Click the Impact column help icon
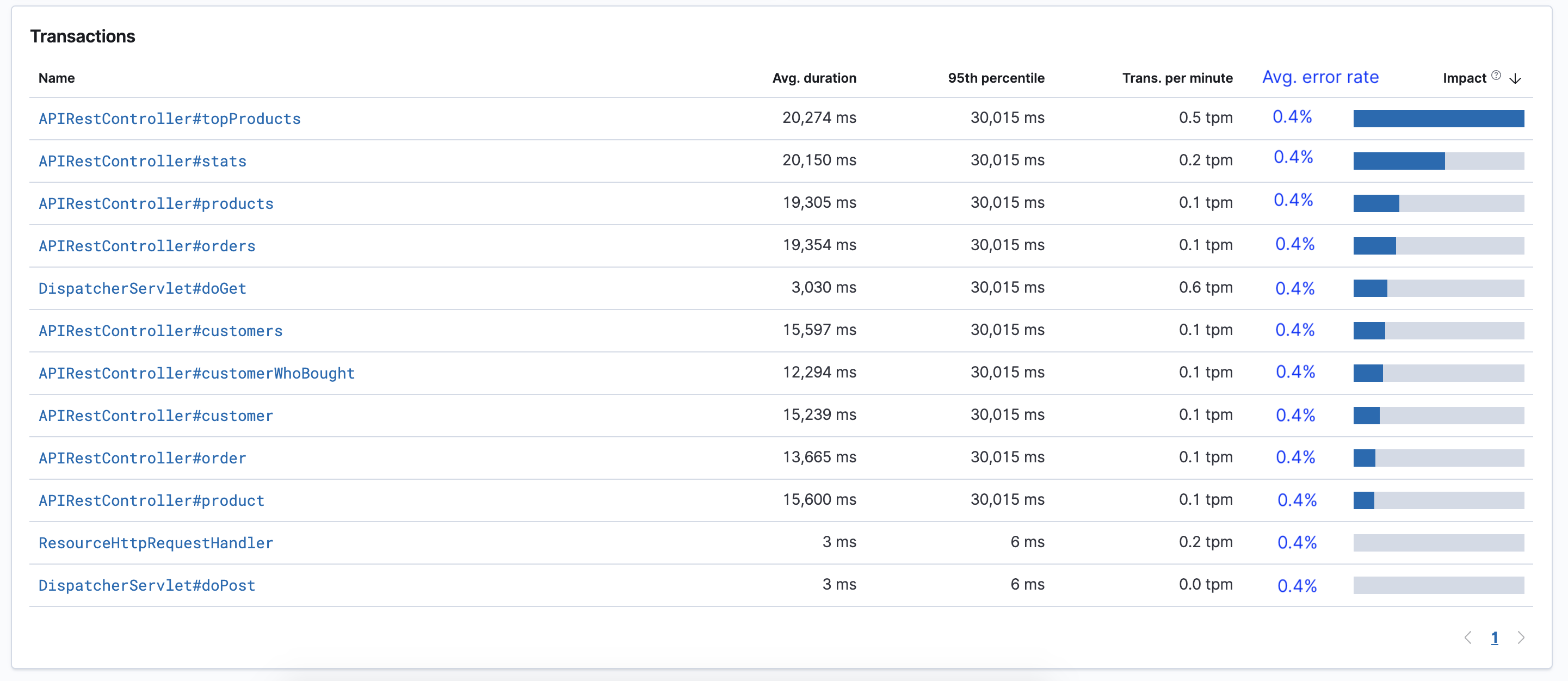1568x681 pixels. (x=1497, y=75)
